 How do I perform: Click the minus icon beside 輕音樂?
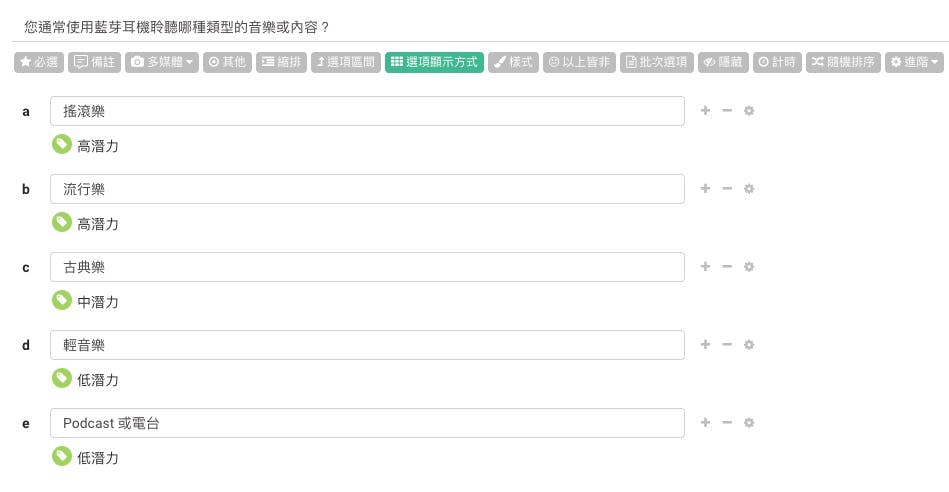point(727,345)
